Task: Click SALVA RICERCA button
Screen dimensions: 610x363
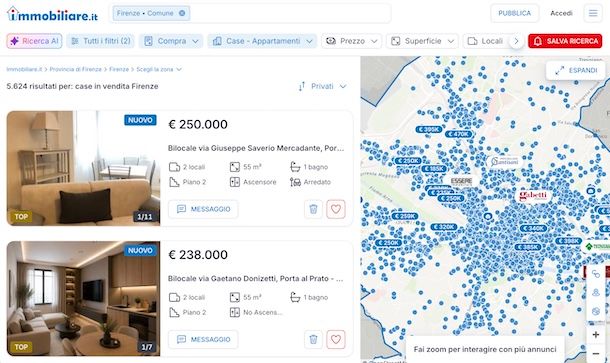Action: pos(565,41)
